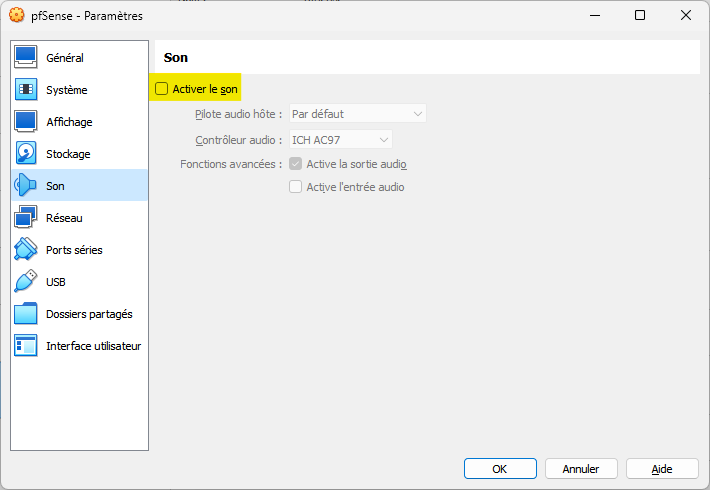Open help with the Aide button
This screenshot has height=490, width=710.
click(x=662, y=469)
